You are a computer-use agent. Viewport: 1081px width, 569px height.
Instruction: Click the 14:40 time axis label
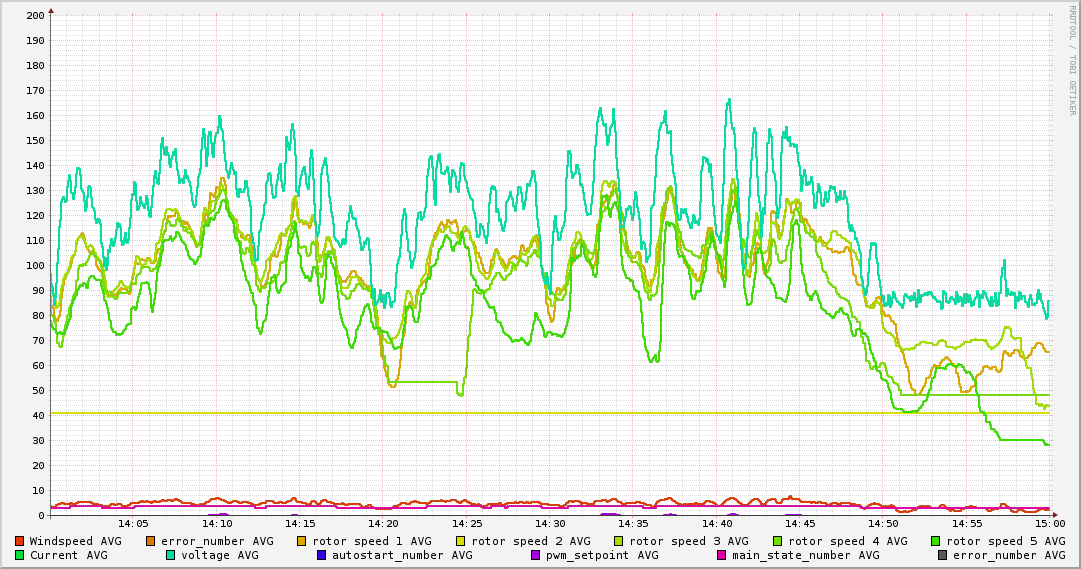coord(717,525)
